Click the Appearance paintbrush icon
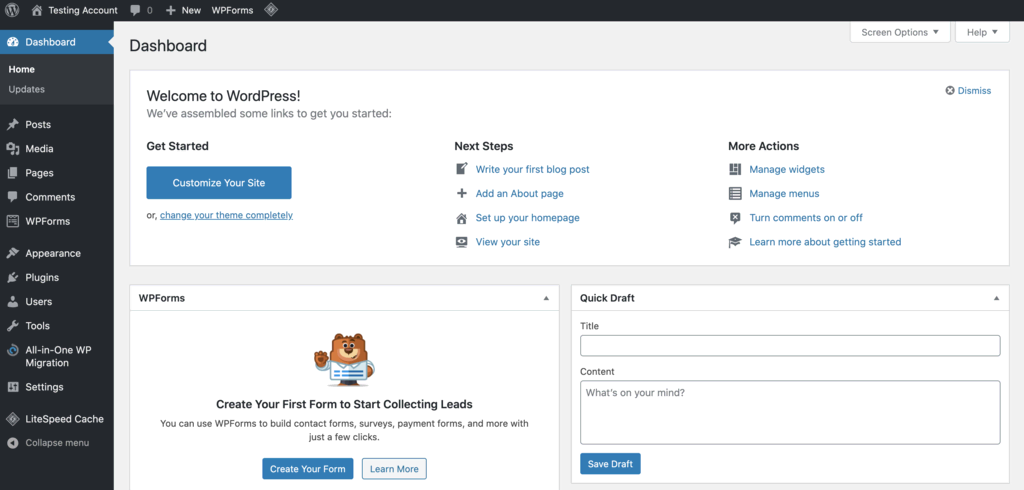This screenshot has width=1024, height=490. click(13, 254)
